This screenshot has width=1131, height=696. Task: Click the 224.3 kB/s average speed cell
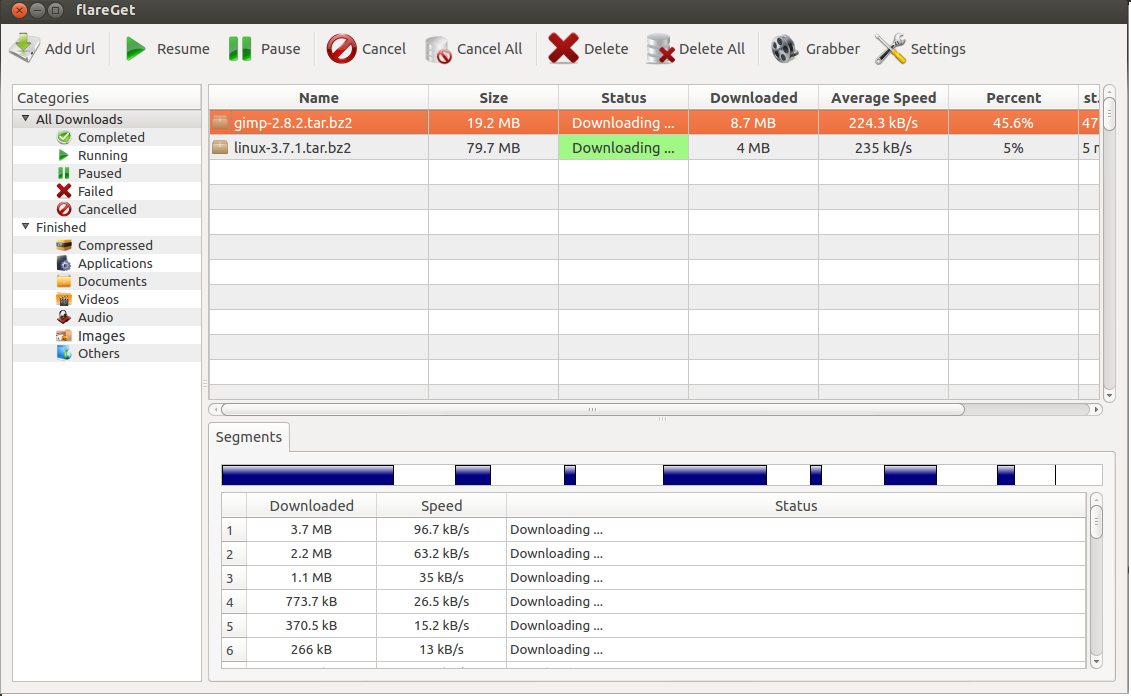point(883,123)
